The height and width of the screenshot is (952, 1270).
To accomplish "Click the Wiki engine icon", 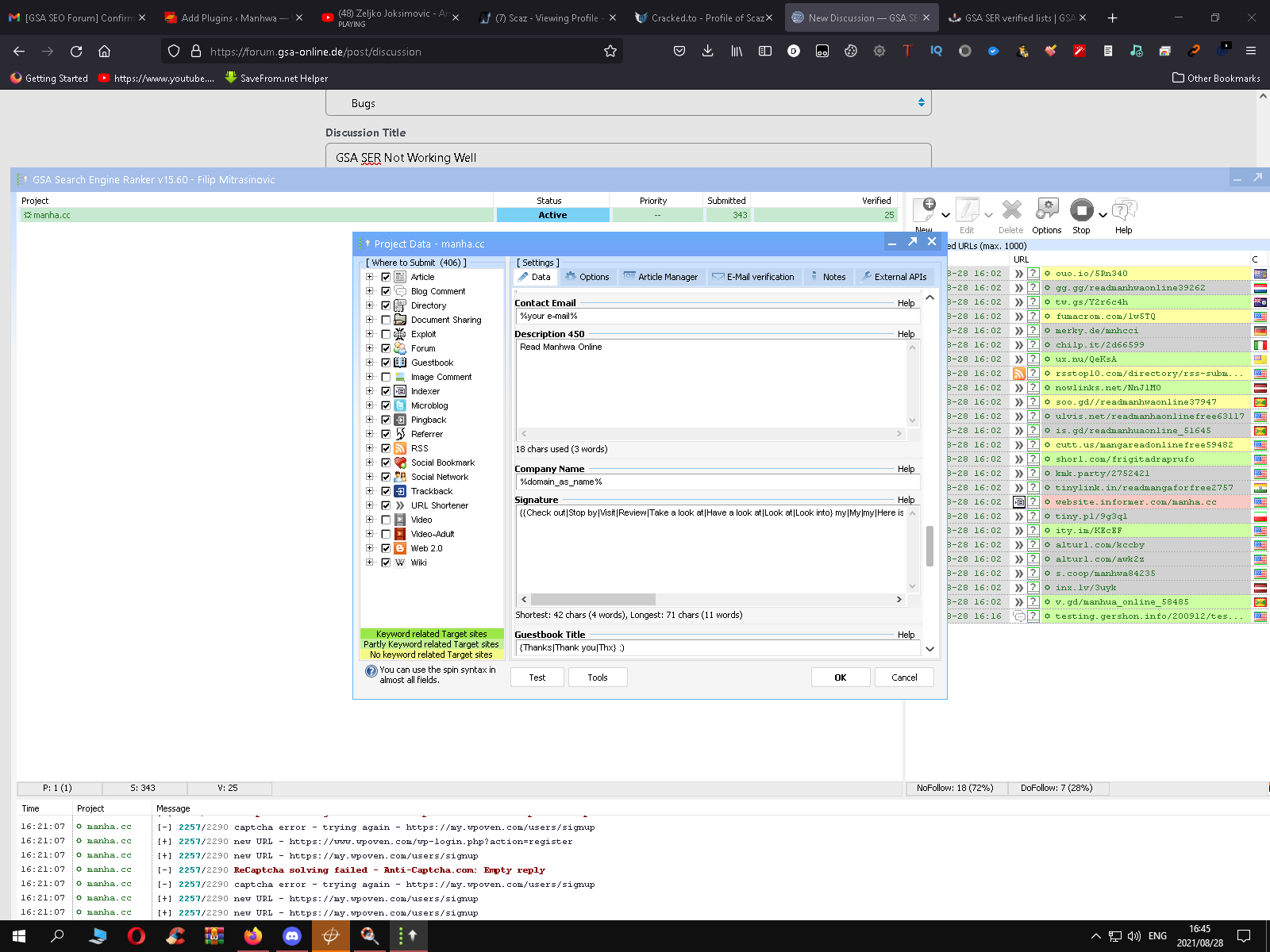I will click(x=401, y=562).
